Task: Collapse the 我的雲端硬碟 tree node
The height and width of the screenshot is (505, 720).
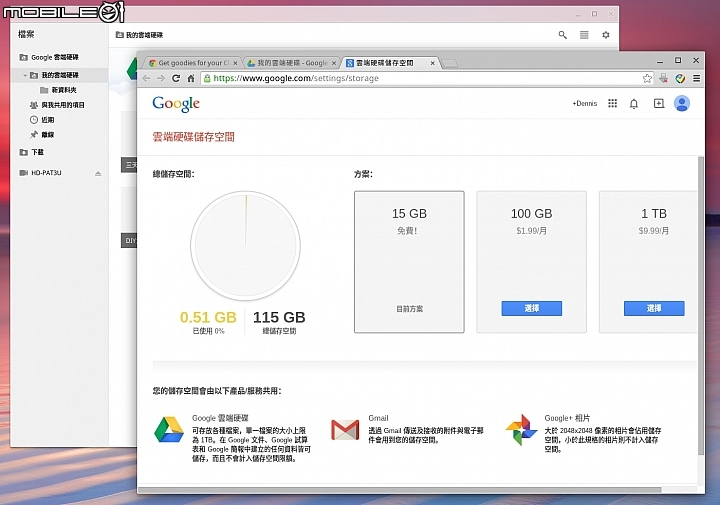Action: tap(25, 75)
